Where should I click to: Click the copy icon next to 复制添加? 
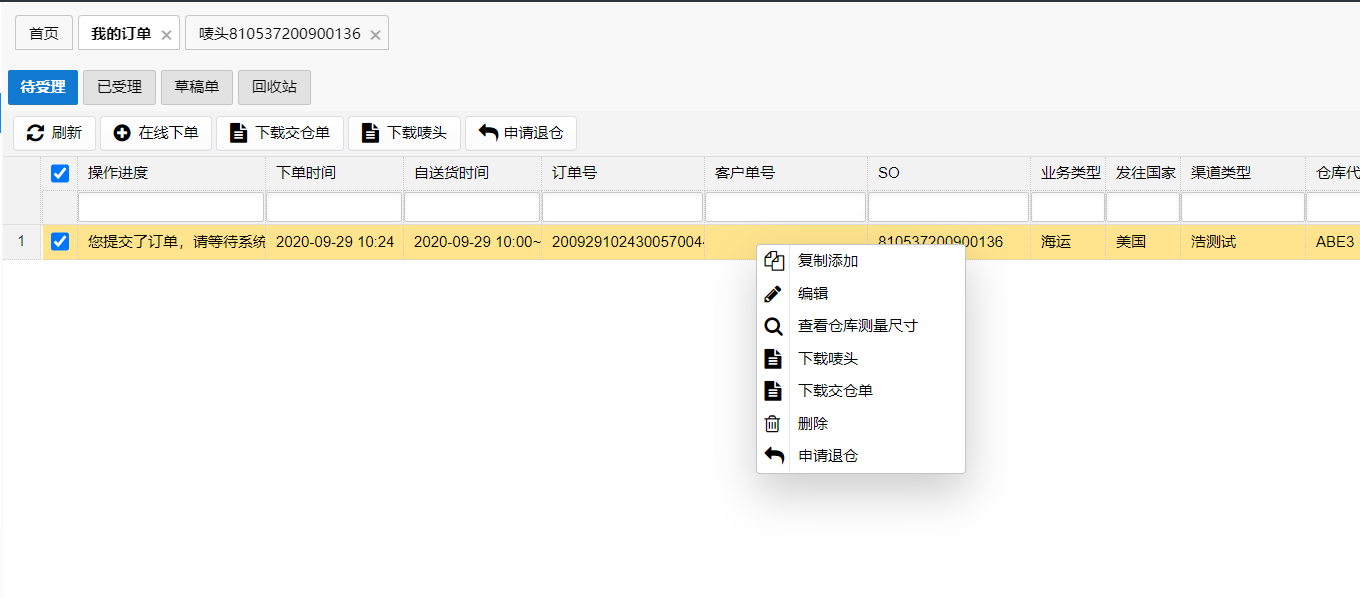773,261
